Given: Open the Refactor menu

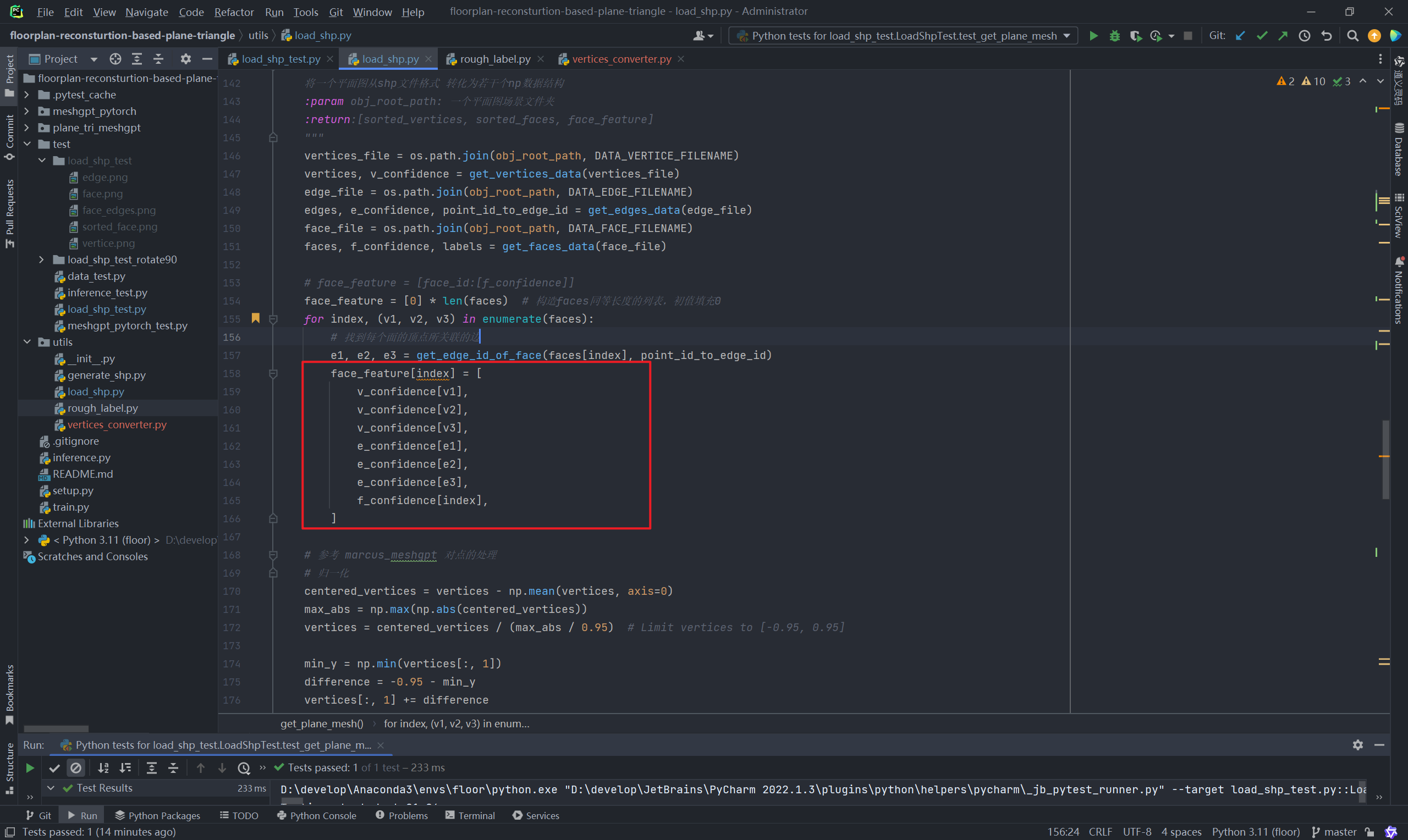Looking at the screenshot, I should (x=234, y=12).
